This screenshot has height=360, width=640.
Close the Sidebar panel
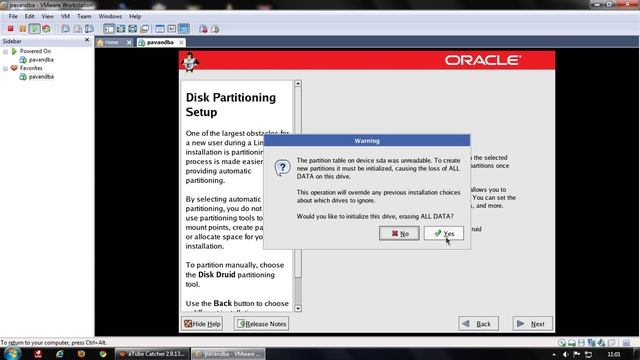pyautogui.click(x=87, y=40)
